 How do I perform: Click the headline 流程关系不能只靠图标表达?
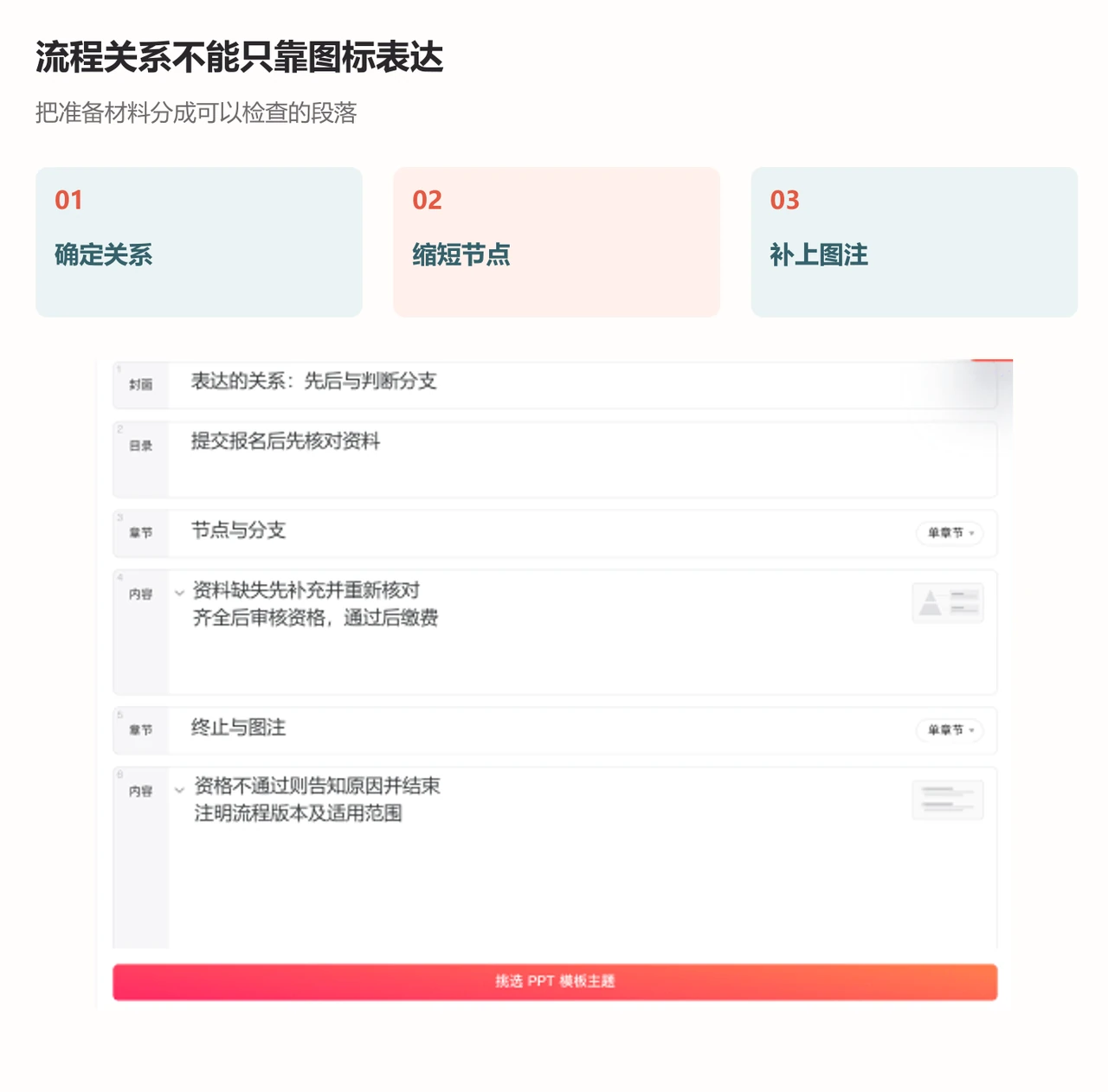click(x=239, y=58)
